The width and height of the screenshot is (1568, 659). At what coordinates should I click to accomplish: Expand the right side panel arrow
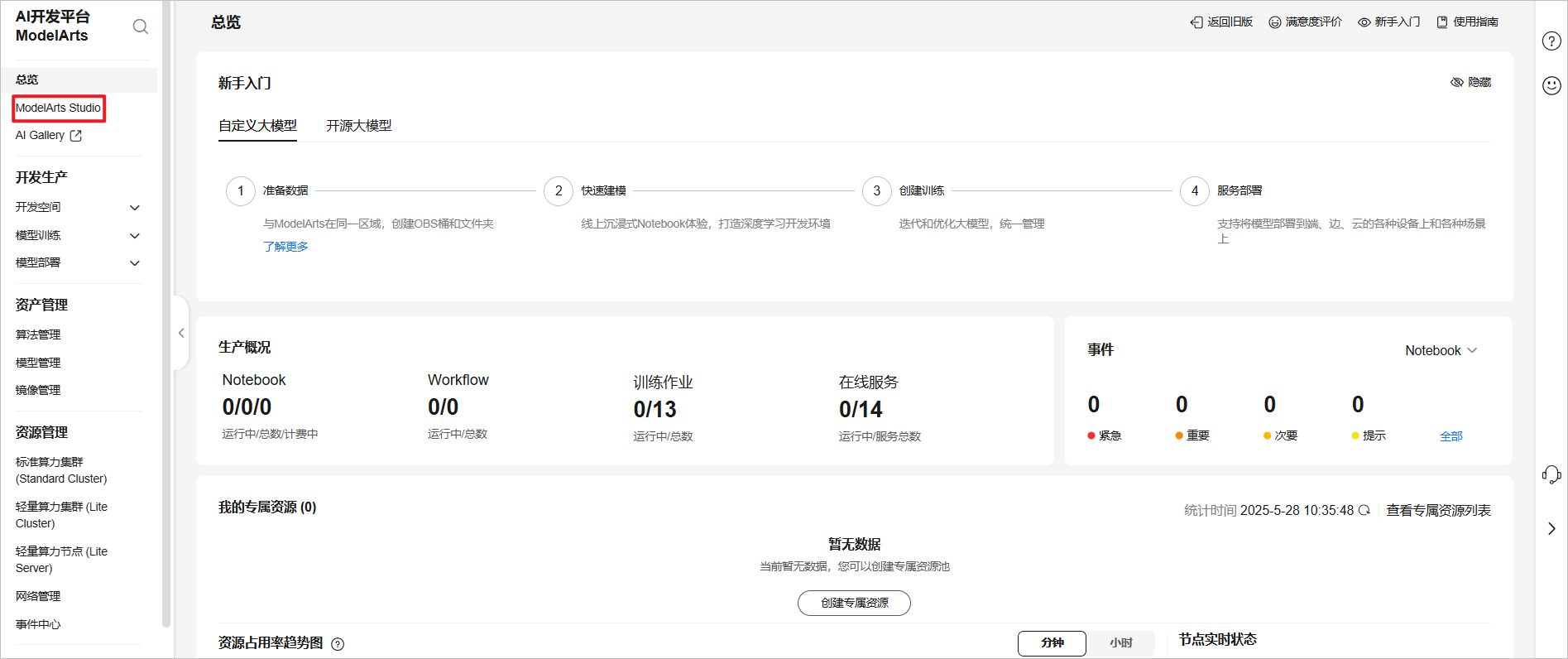coord(1551,528)
